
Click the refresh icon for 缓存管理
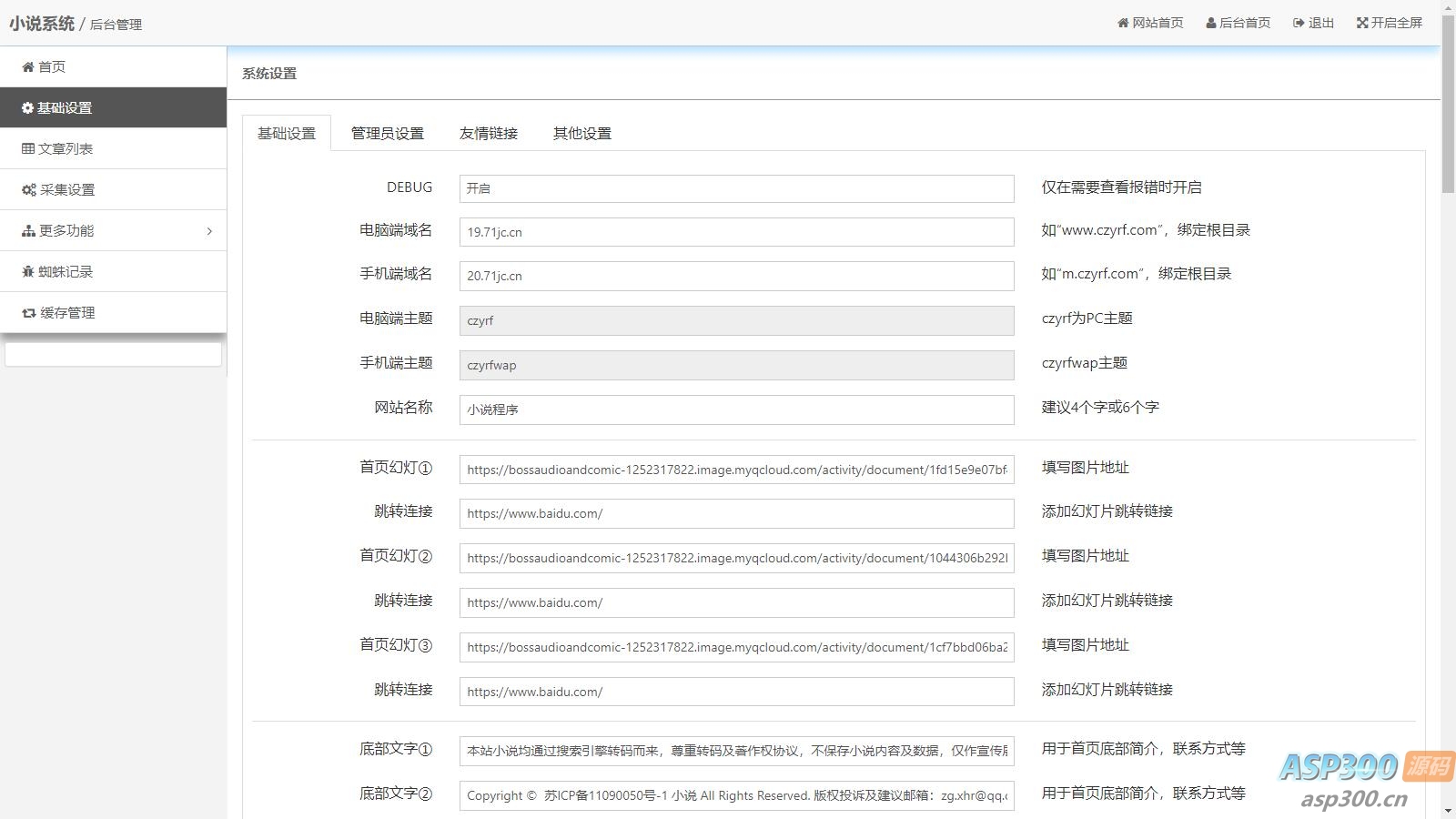point(29,313)
